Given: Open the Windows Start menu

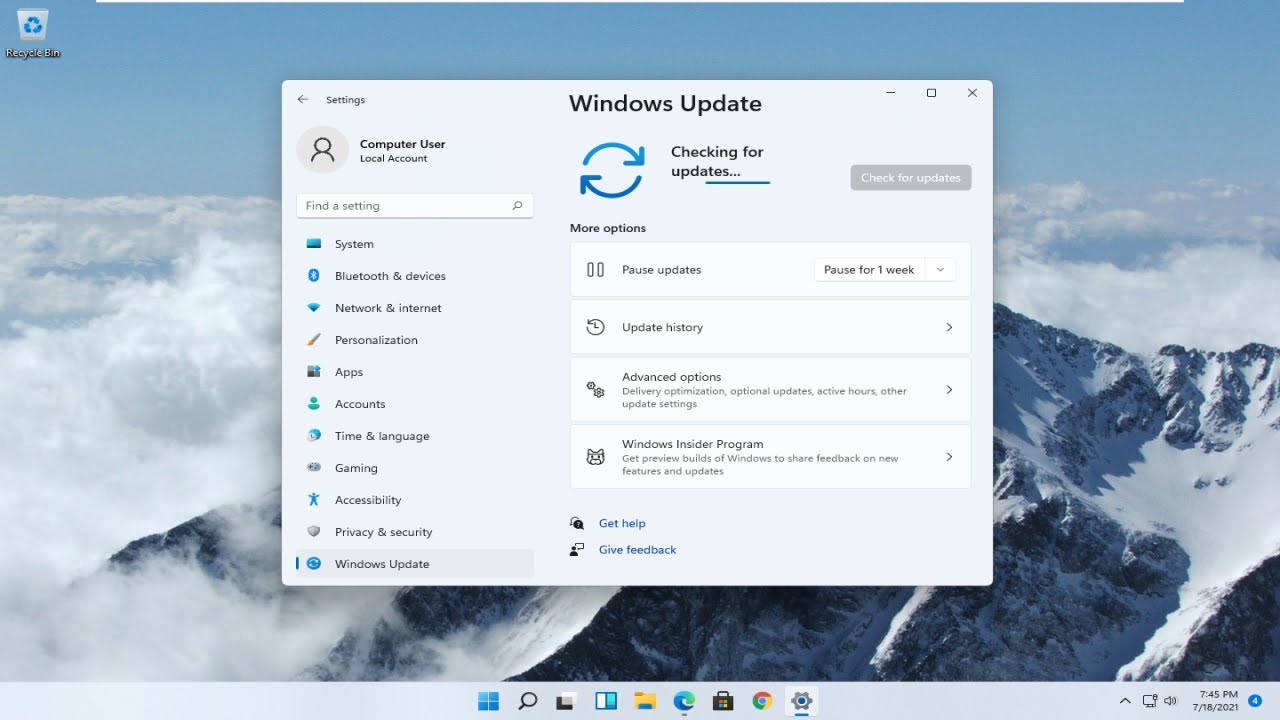Looking at the screenshot, I should point(489,701).
